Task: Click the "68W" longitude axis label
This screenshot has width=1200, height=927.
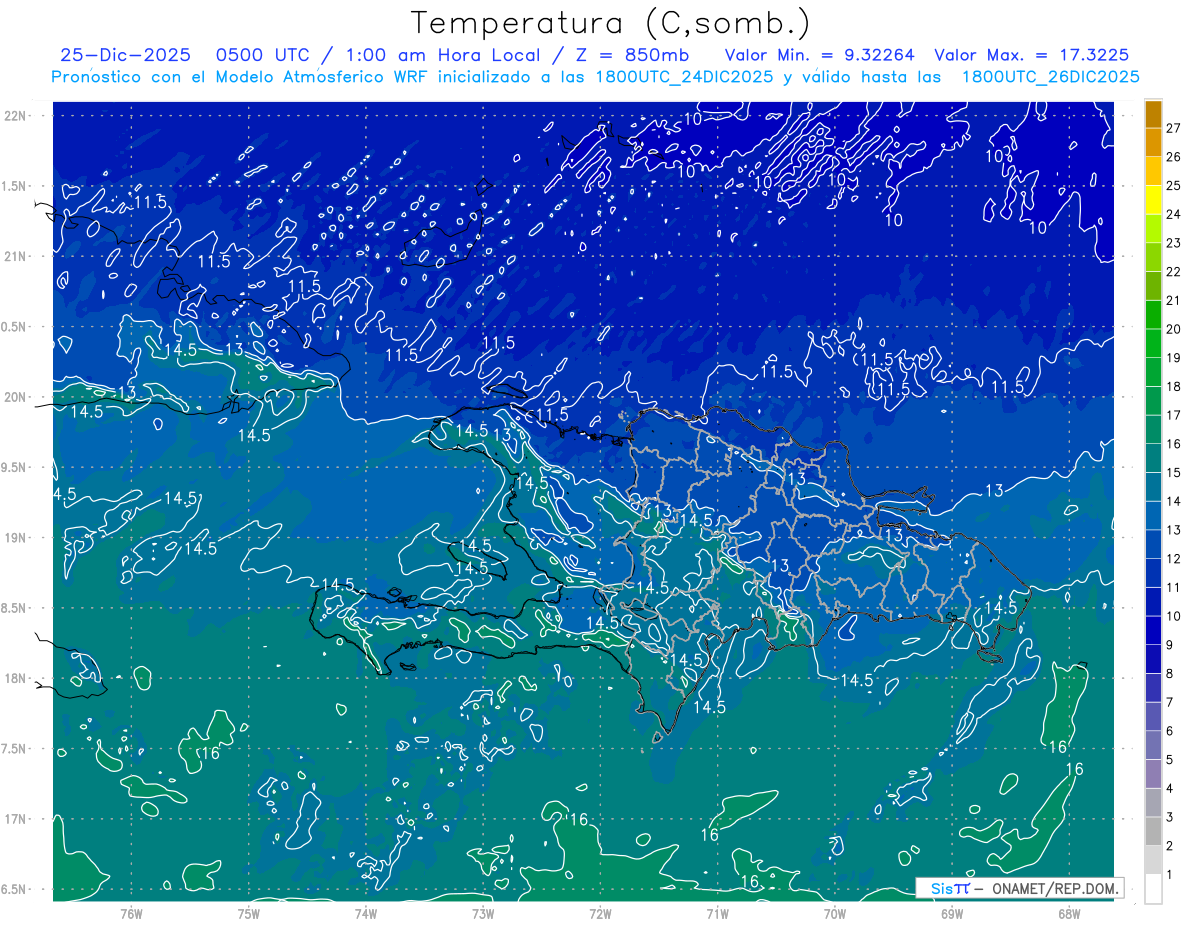Action: 1069,913
